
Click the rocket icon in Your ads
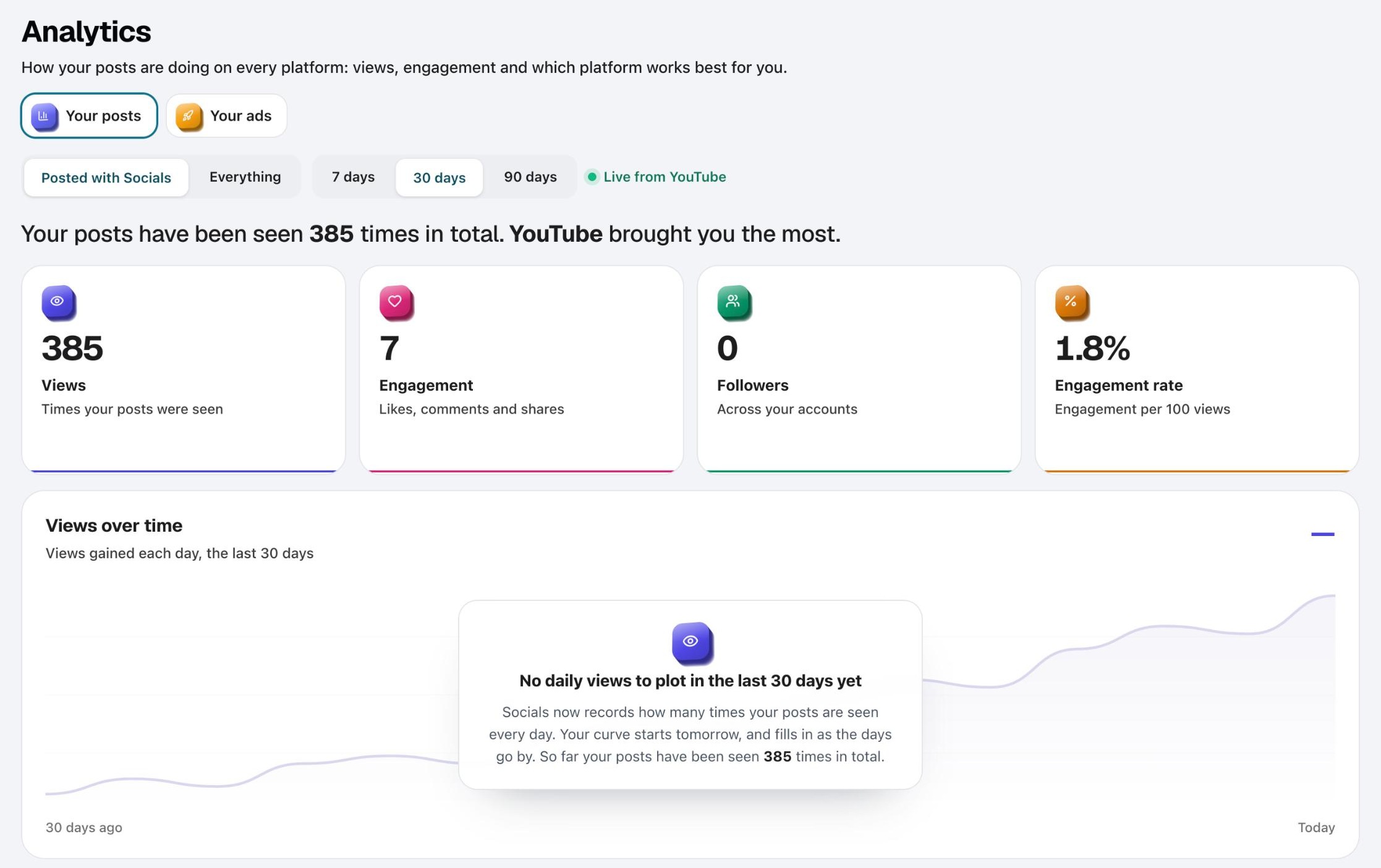[189, 116]
